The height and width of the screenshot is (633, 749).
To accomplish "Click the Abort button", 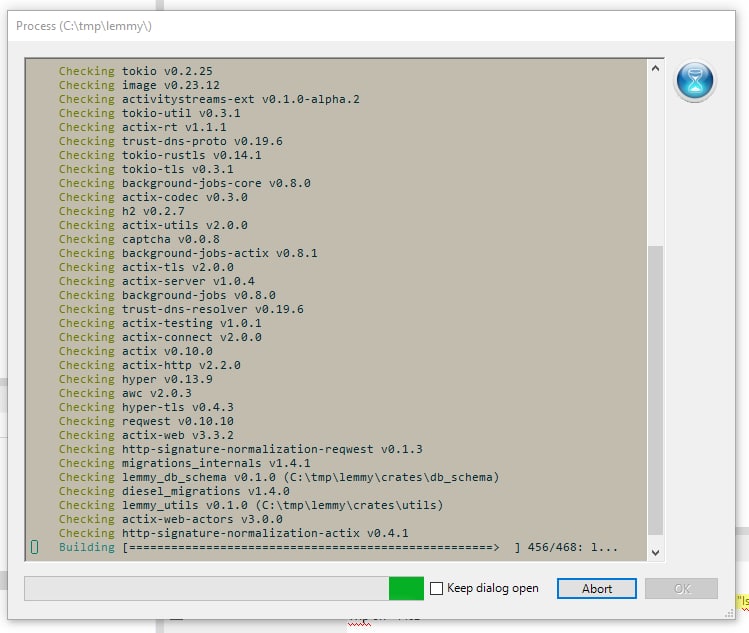I will click(597, 588).
